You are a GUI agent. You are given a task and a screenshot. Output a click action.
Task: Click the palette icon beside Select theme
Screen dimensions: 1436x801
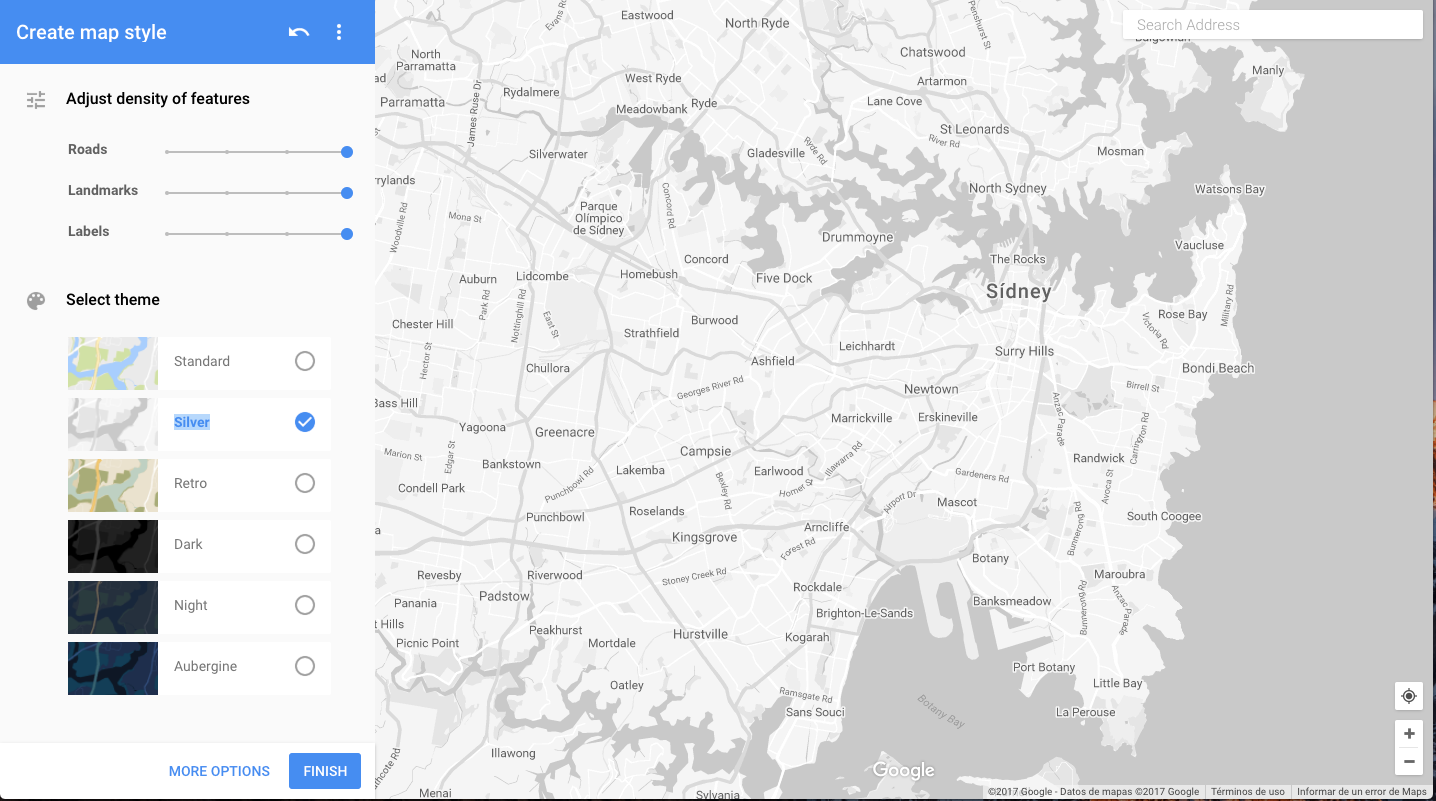(36, 301)
